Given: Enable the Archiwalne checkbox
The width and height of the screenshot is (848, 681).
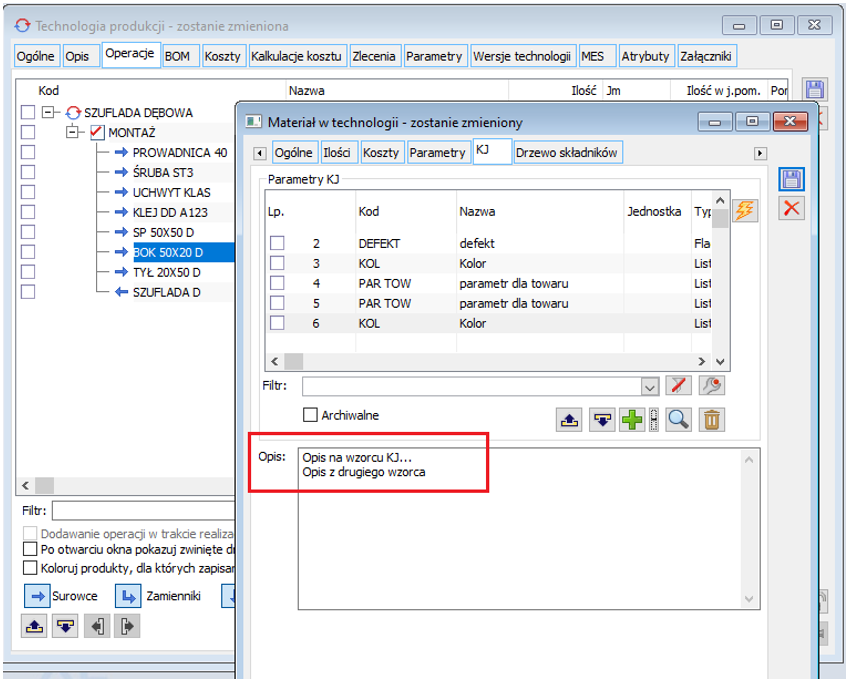Looking at the screenshot, I should 311,415.
